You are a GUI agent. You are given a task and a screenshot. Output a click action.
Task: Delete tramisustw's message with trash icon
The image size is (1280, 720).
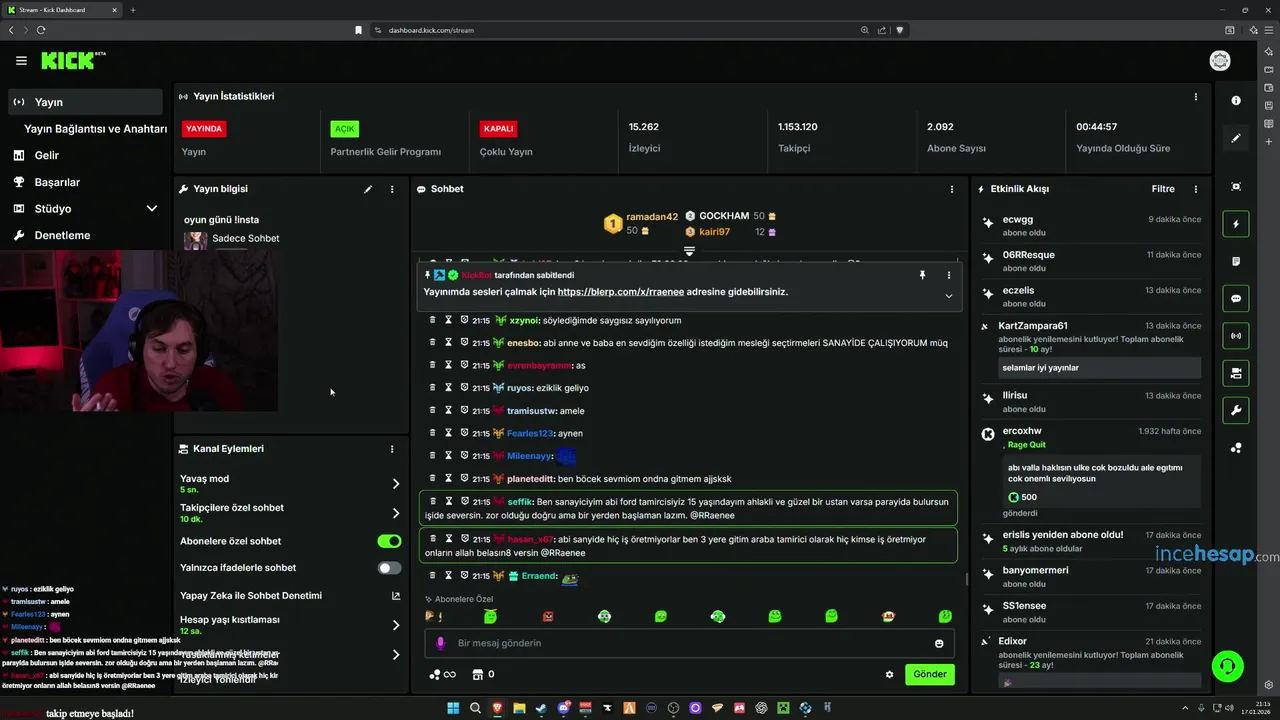(x=433, y=410)
